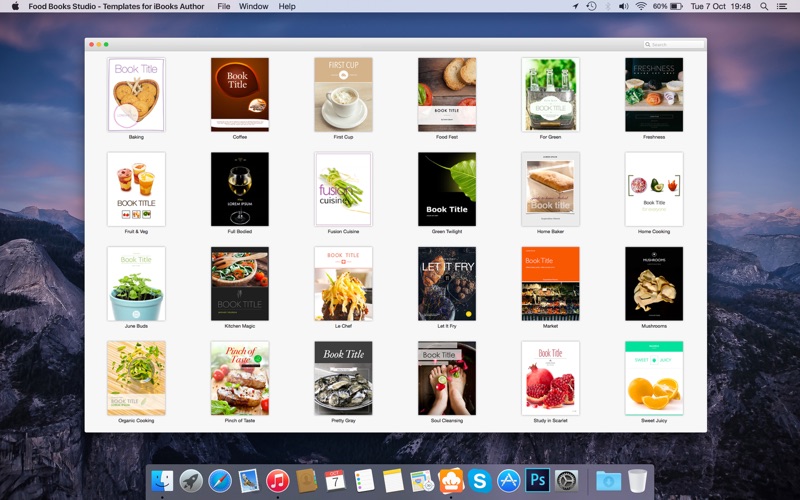Click the location services arrow icon
This screenshot has height=500, width=800.
tap(576, 6)
